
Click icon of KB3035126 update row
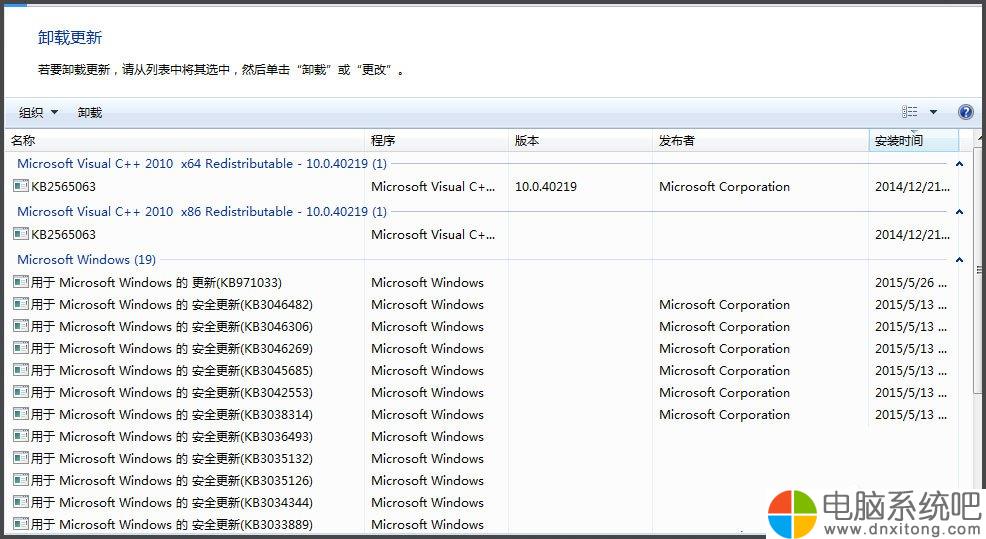pyautogui.click(x=21, y=481)
